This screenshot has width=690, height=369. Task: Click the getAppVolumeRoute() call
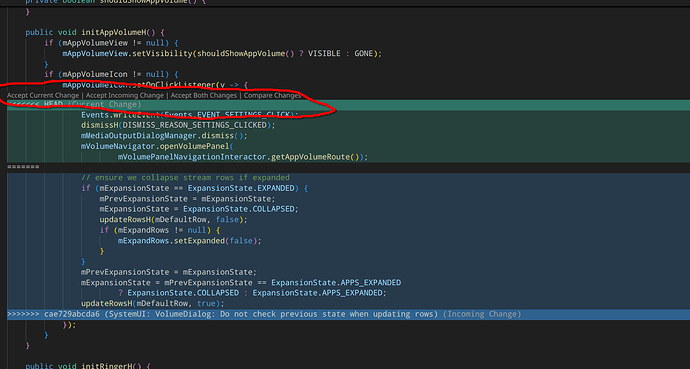coord(315,157)
